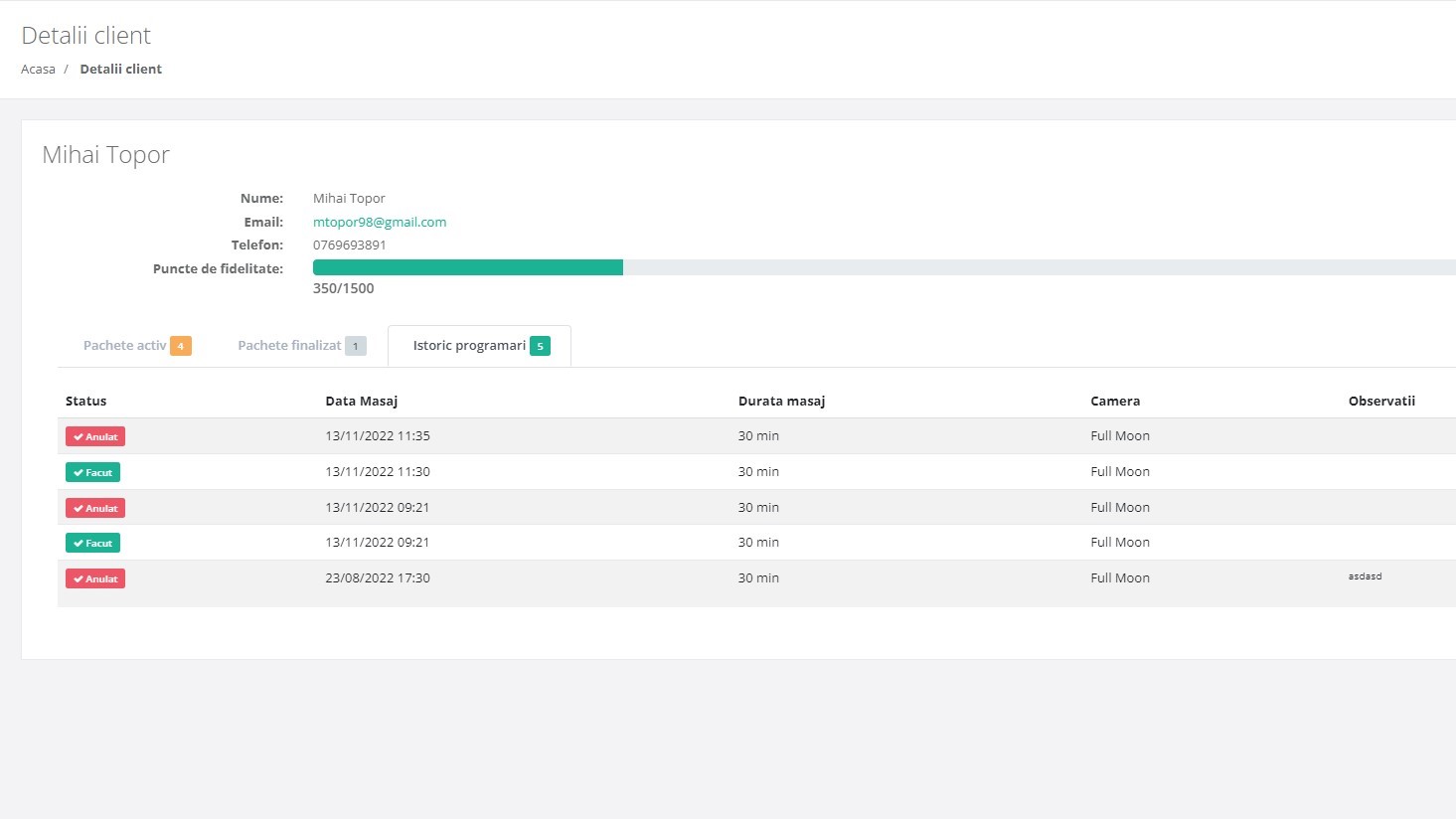Click the Camera column header
The height and width of the screenshot is (819, 1456).
pyautogui.click(x=1115, y=401)
